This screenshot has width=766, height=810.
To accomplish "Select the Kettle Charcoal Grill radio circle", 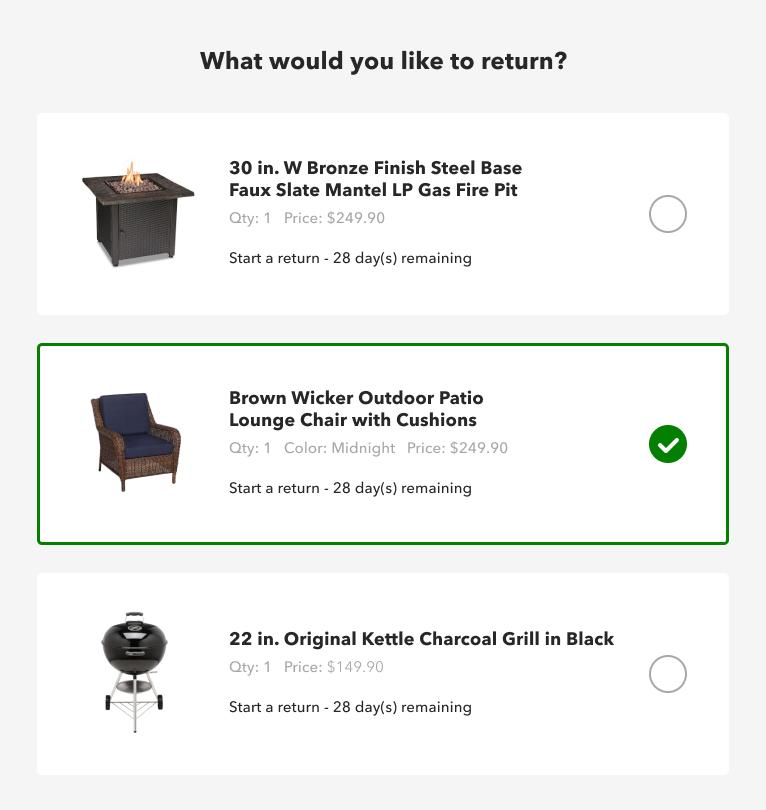I will (x=667, y=674).
